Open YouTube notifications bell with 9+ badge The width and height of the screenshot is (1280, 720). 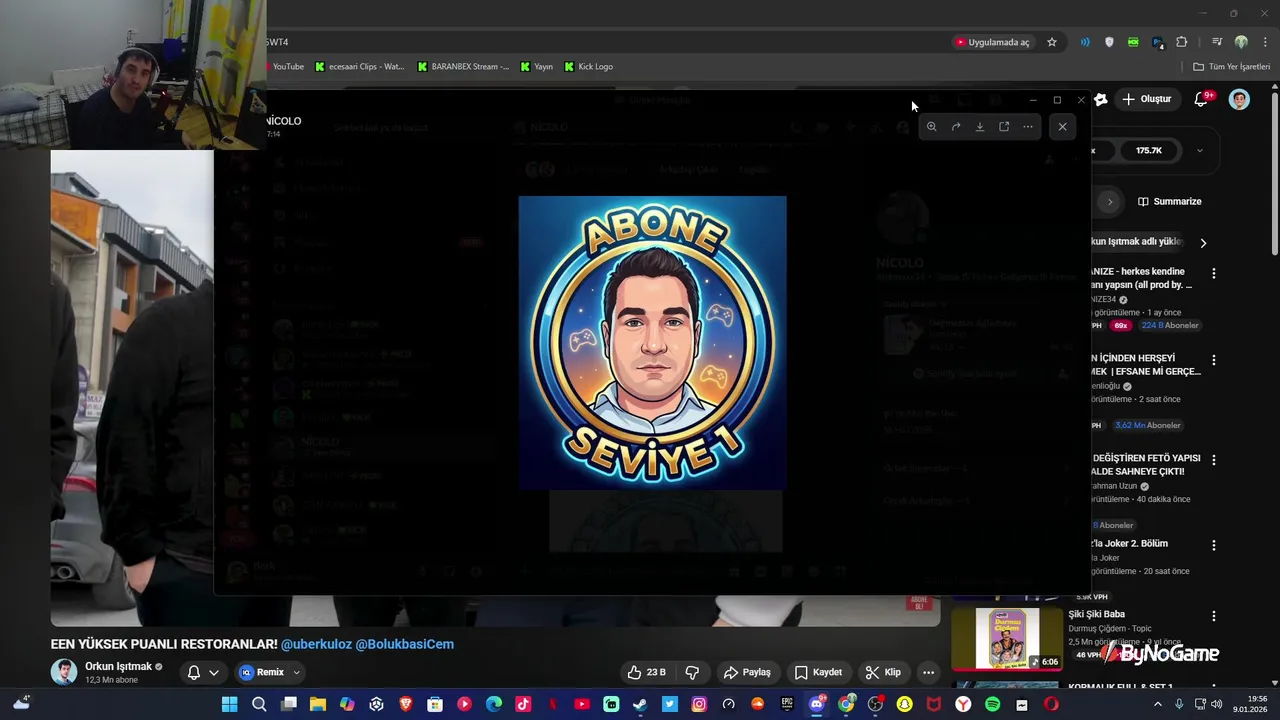[1203, 99]
